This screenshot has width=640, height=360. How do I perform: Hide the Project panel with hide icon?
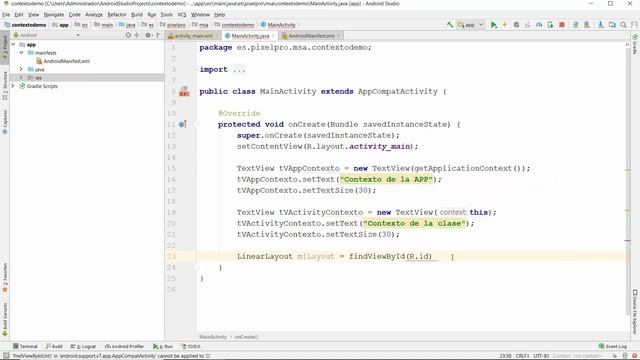tap(158, 35)
